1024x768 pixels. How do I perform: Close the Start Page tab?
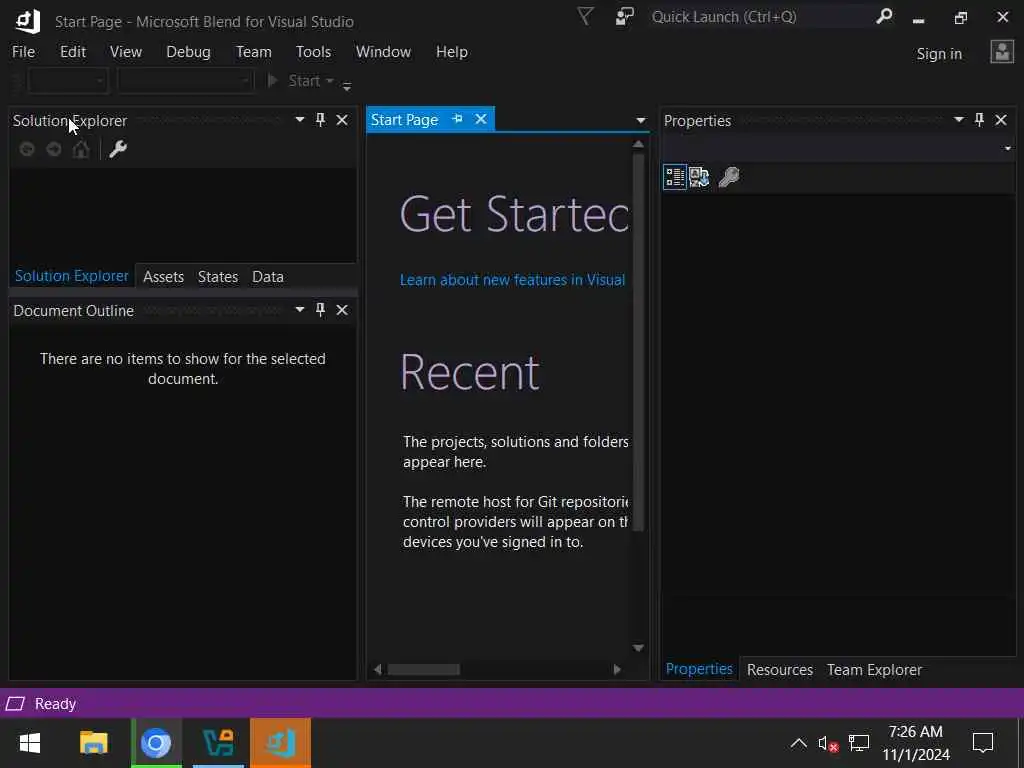click(x=481, y=120)
